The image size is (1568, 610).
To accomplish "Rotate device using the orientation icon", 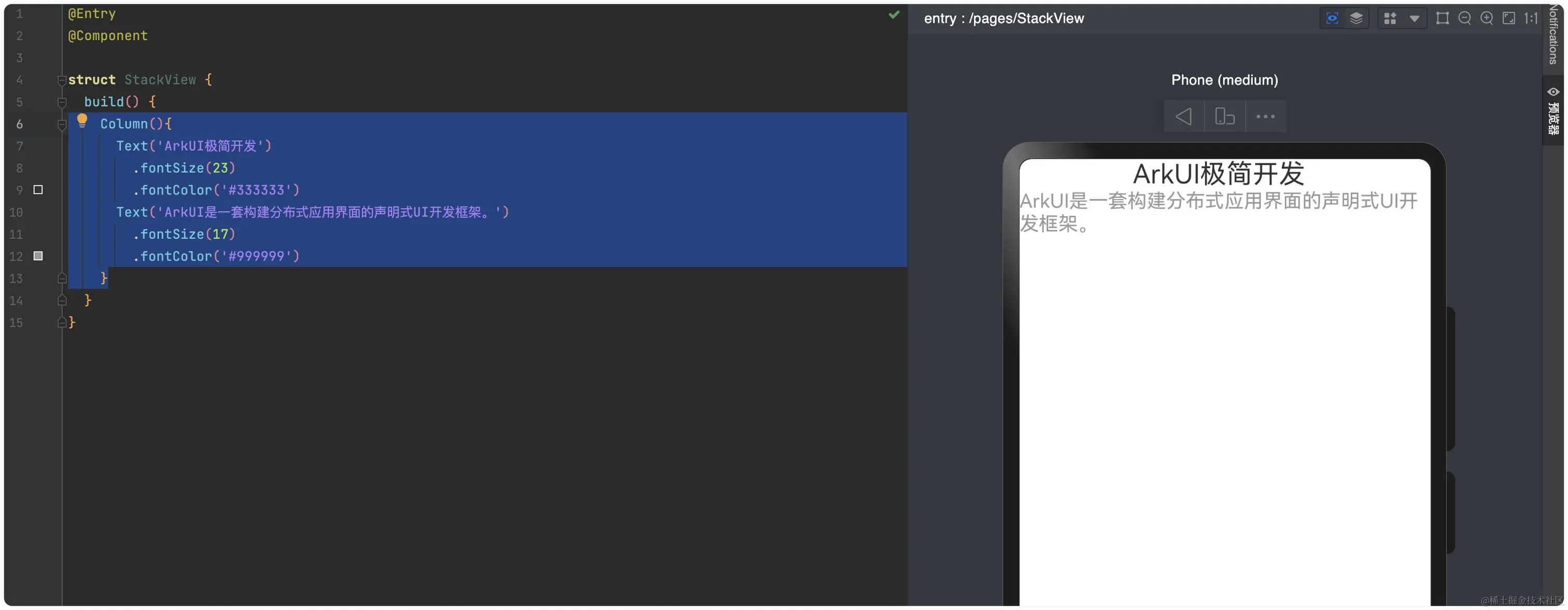I will click(1225, 116).
